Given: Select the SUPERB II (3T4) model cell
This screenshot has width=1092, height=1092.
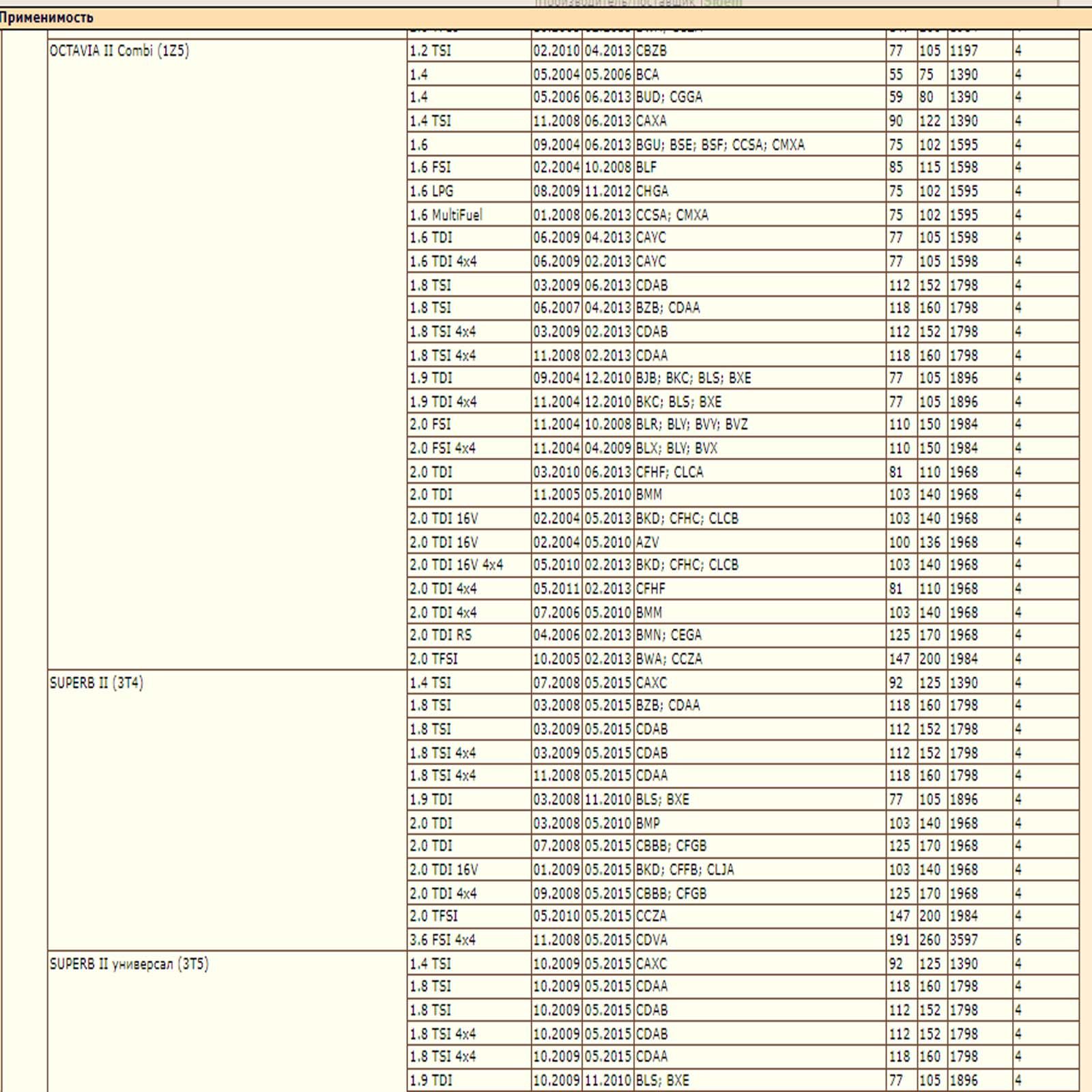Looking at the screenshot, I should [x=227, y=810].
